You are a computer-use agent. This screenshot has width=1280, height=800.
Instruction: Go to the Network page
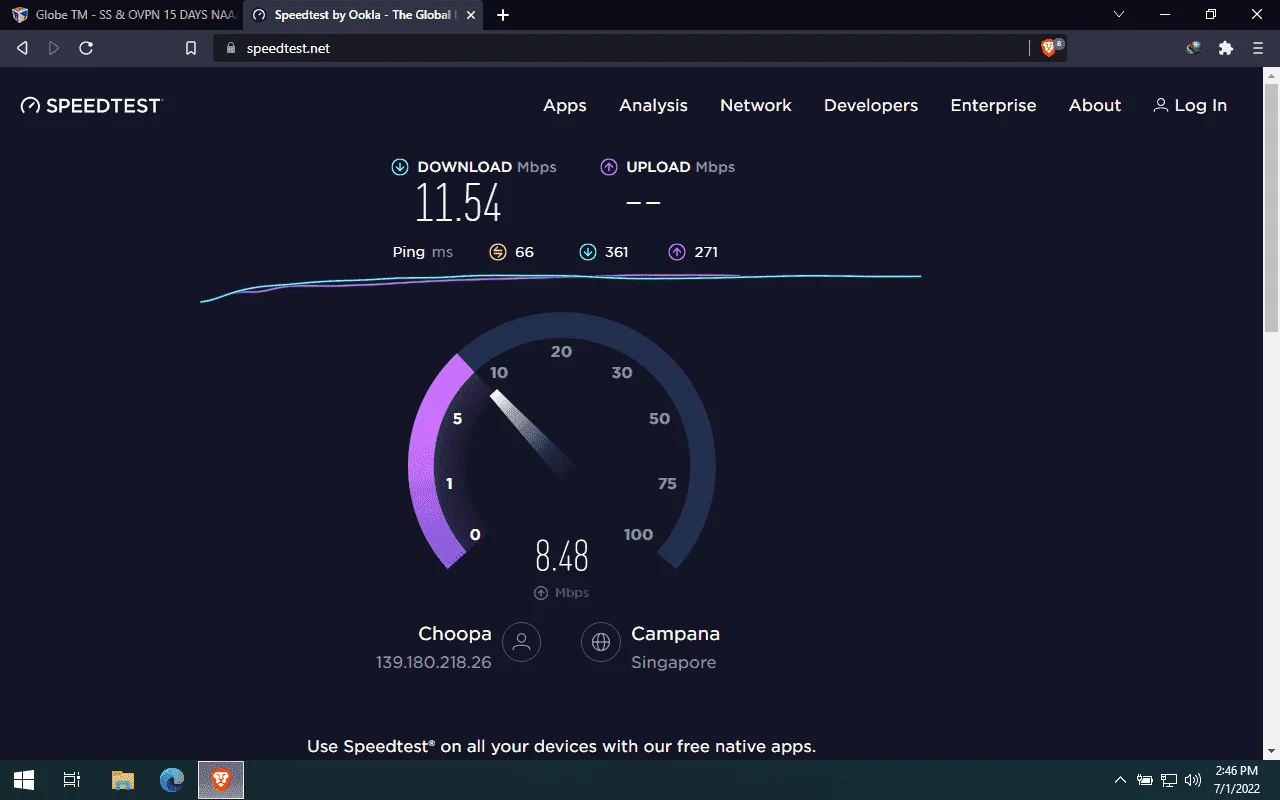[756, 105]
